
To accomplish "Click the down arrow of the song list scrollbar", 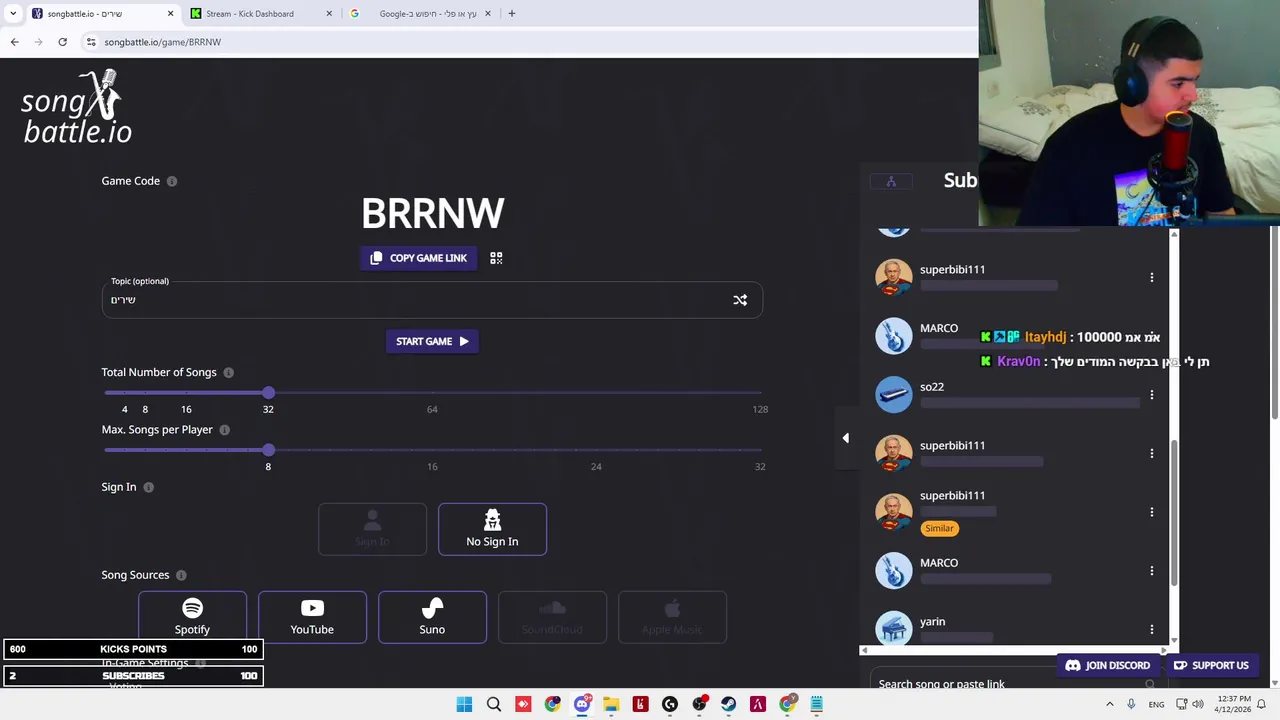I will 1174,640.
